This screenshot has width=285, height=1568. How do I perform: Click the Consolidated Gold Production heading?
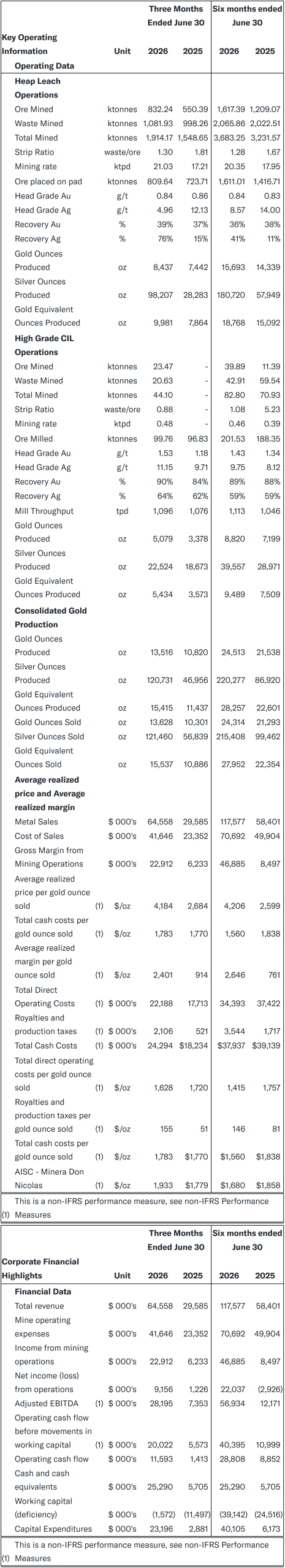(x=51, y=618)
